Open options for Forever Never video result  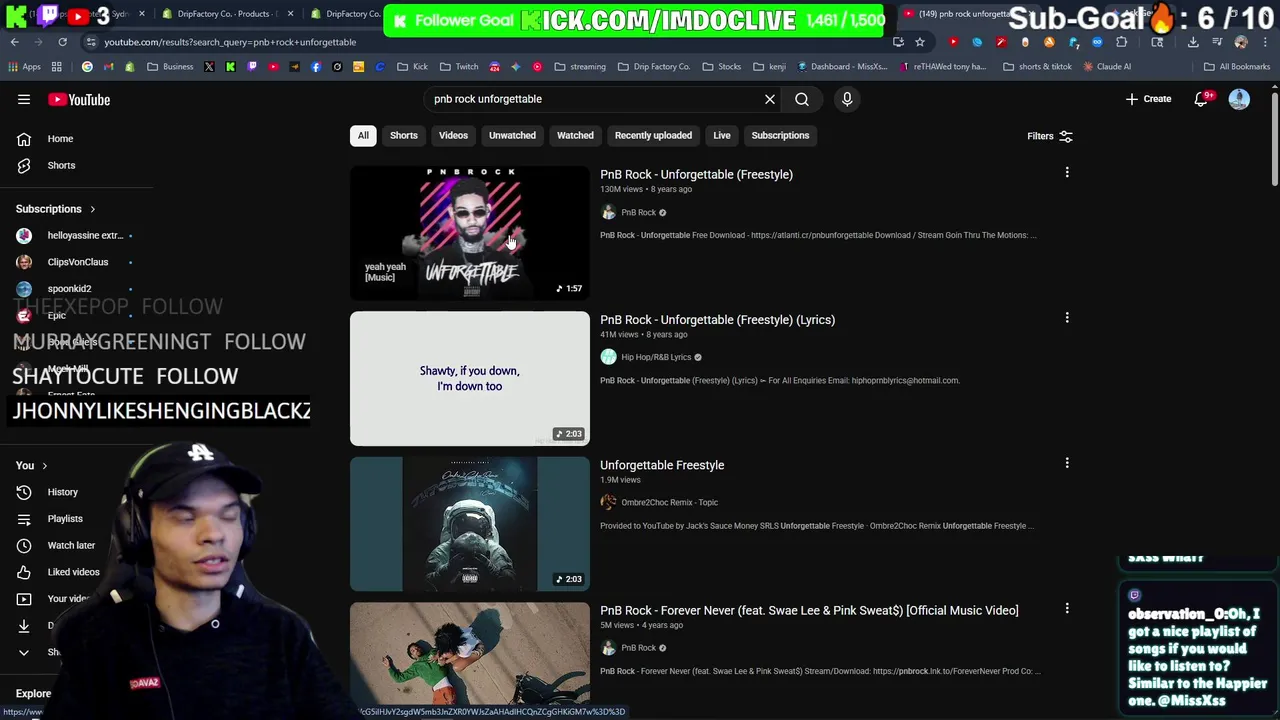(x=1067, y=608)
